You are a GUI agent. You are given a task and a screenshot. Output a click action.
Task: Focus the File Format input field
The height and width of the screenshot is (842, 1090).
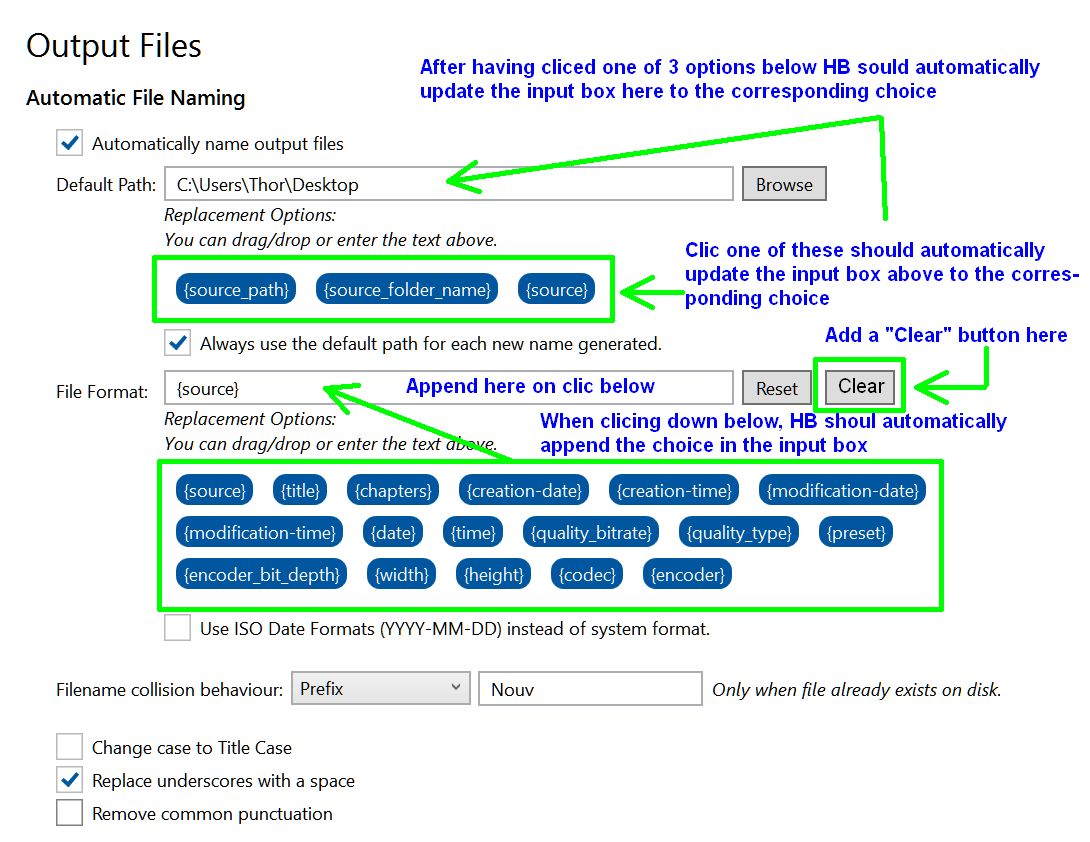[x=449, y=388]
